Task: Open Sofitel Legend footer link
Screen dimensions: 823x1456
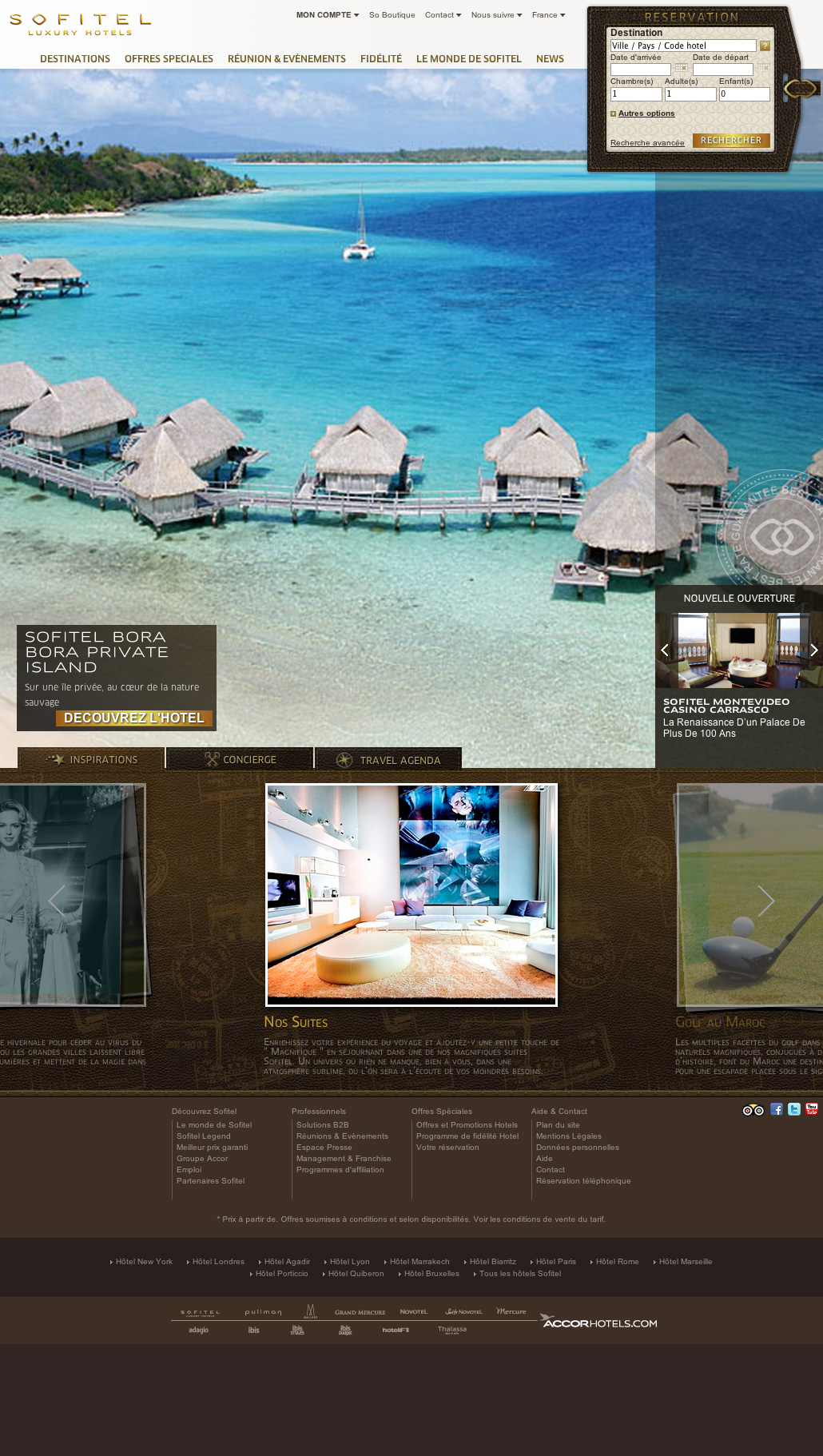Action: click(204, 1136)
